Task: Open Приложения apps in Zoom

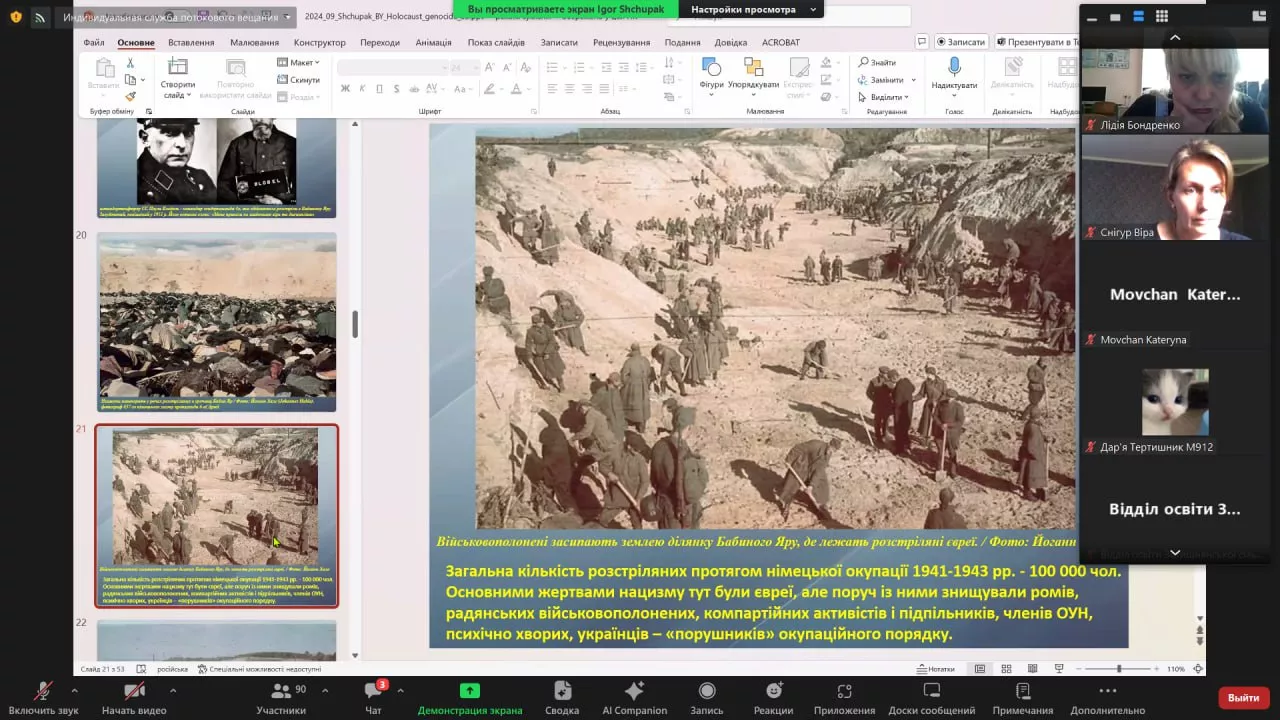Action: (x=844, y=698)
